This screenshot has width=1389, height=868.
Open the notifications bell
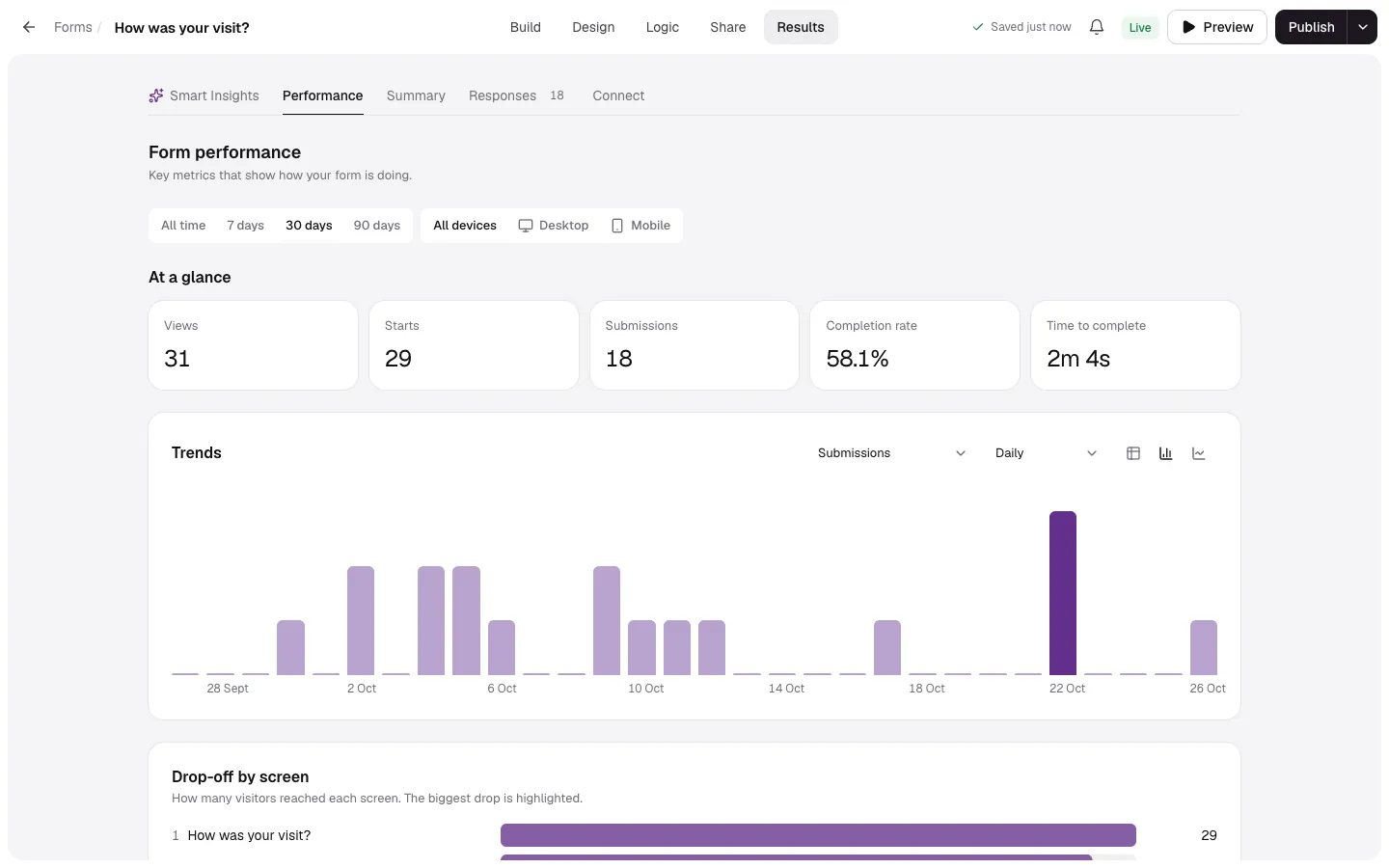[x=1097, y=27]
